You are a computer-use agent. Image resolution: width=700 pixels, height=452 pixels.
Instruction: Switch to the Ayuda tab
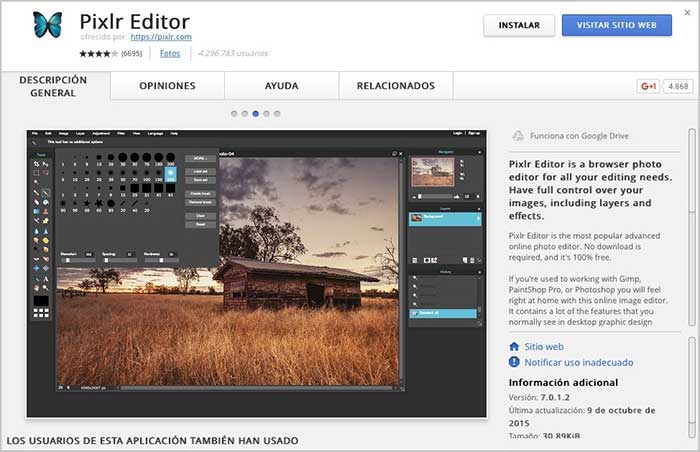[x=281, y=86]
